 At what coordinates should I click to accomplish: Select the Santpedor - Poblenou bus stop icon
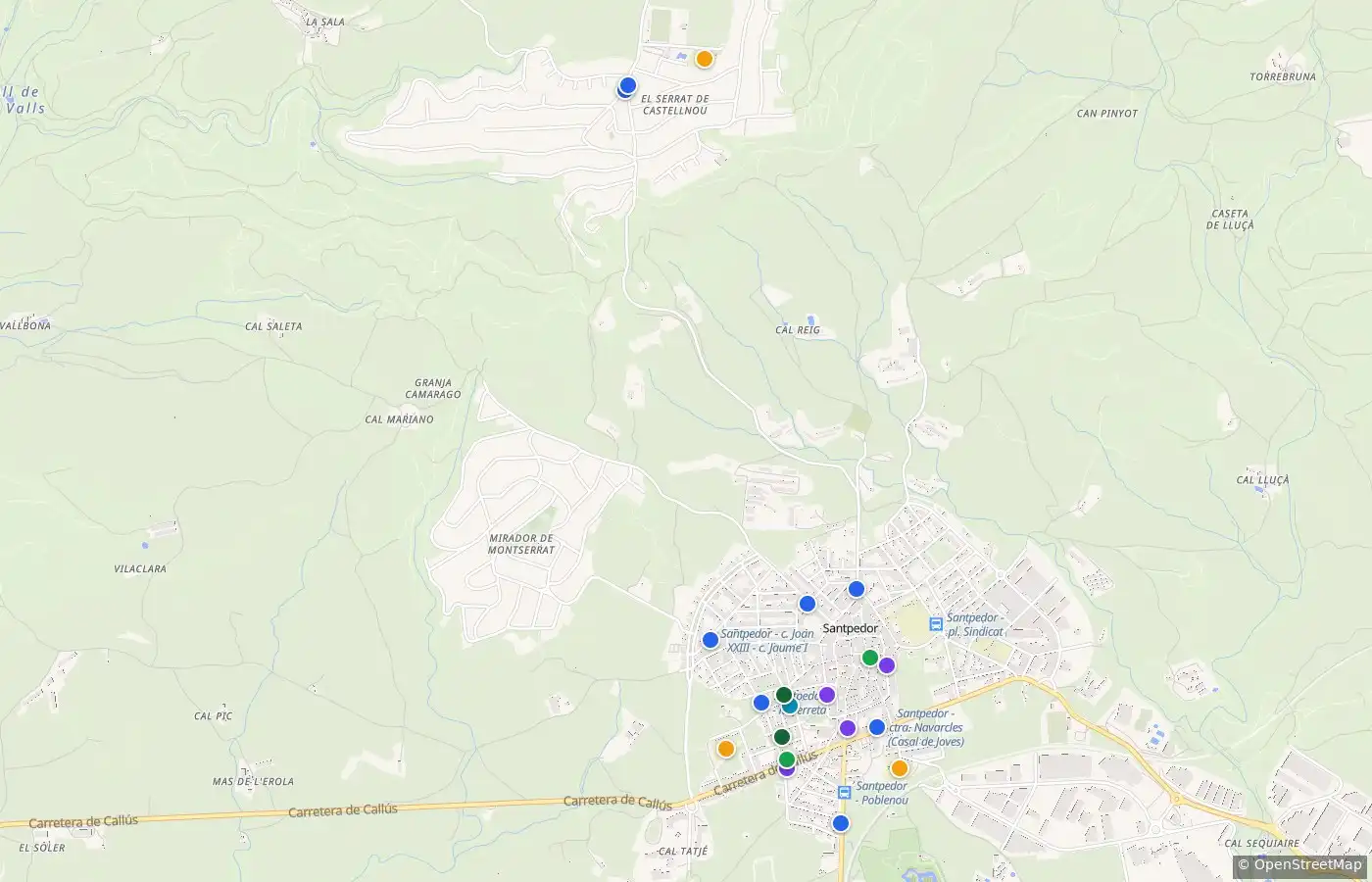point(845,792)
